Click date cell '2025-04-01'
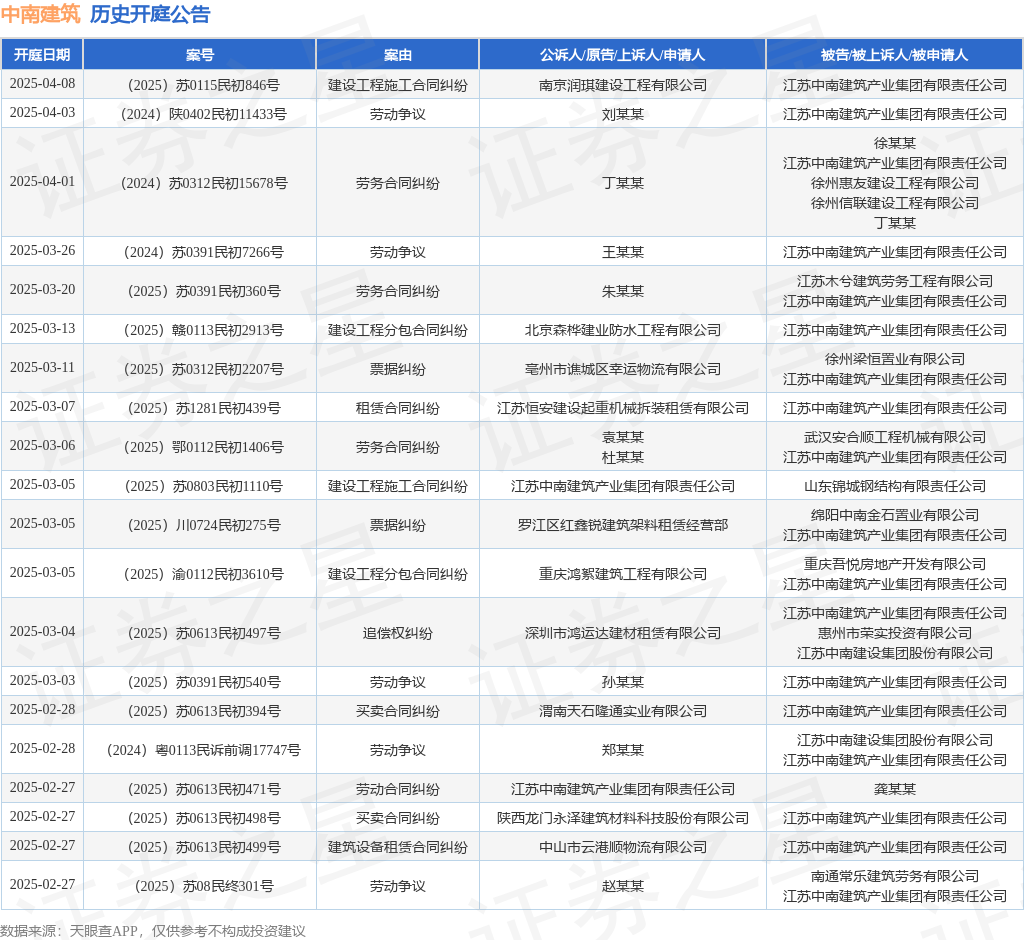Viewport: 1024px width, 940px height. click(x=42, y=181)
